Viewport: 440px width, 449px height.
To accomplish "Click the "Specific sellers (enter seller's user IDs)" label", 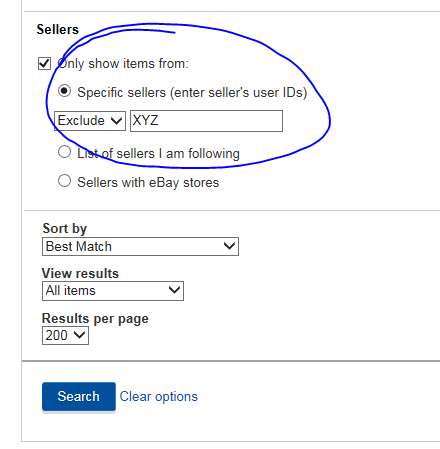I will (192, 92).
